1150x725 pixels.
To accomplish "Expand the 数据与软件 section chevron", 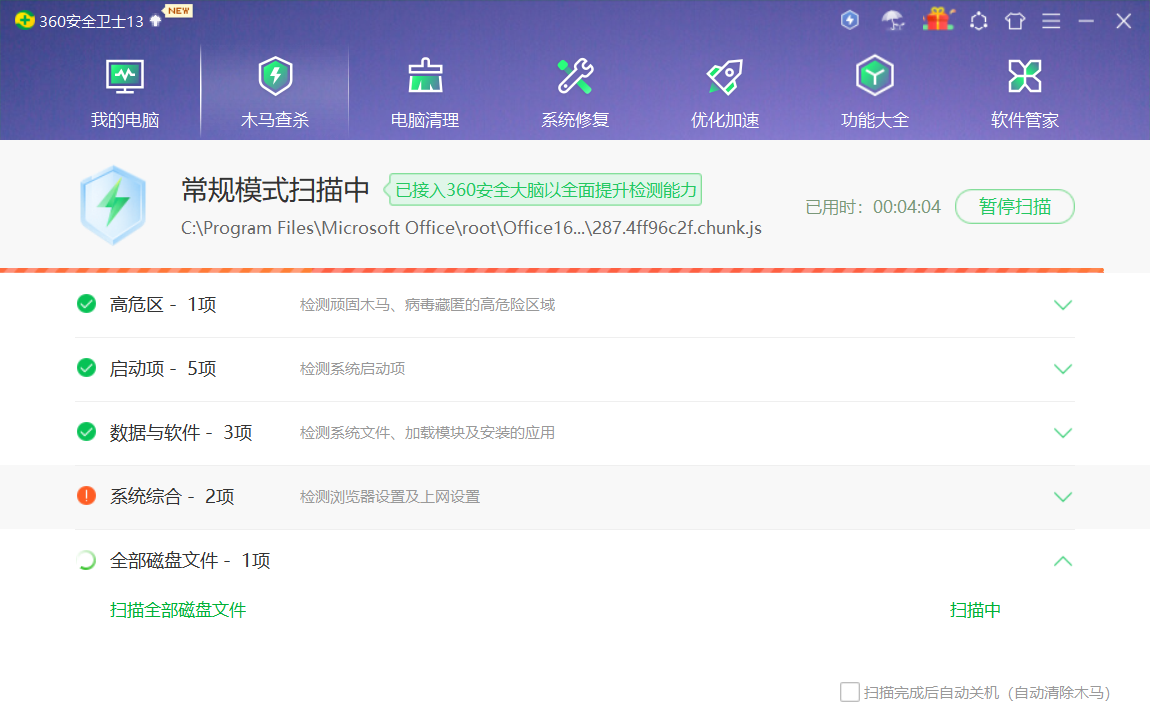I will click(x=1063, y=433).
